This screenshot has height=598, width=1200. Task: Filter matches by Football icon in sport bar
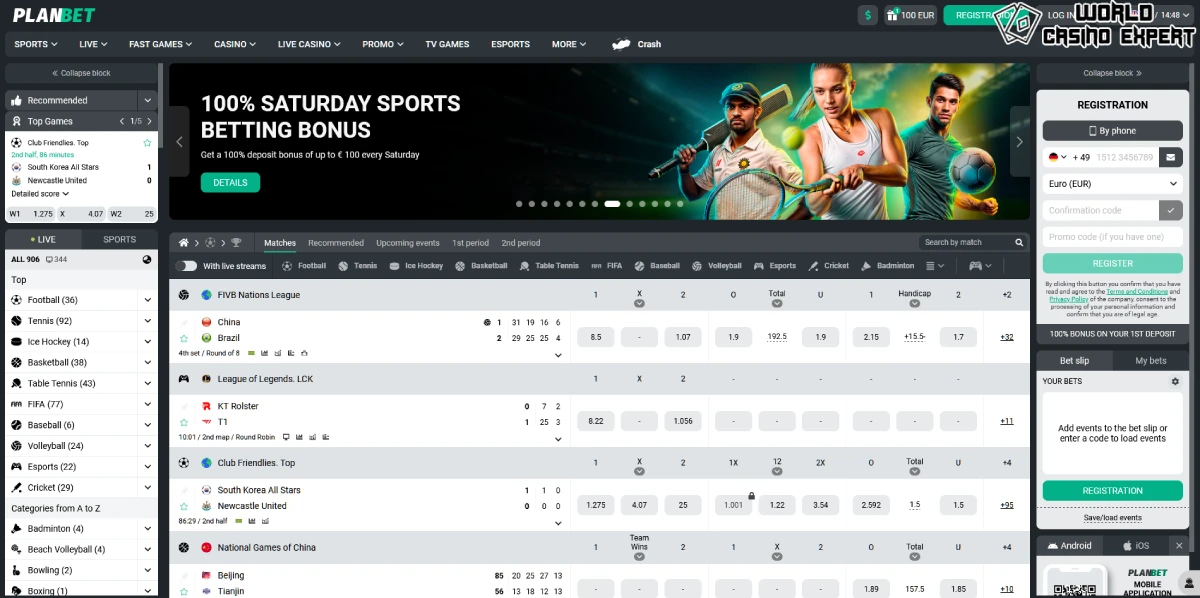click(x=304, y=266)
